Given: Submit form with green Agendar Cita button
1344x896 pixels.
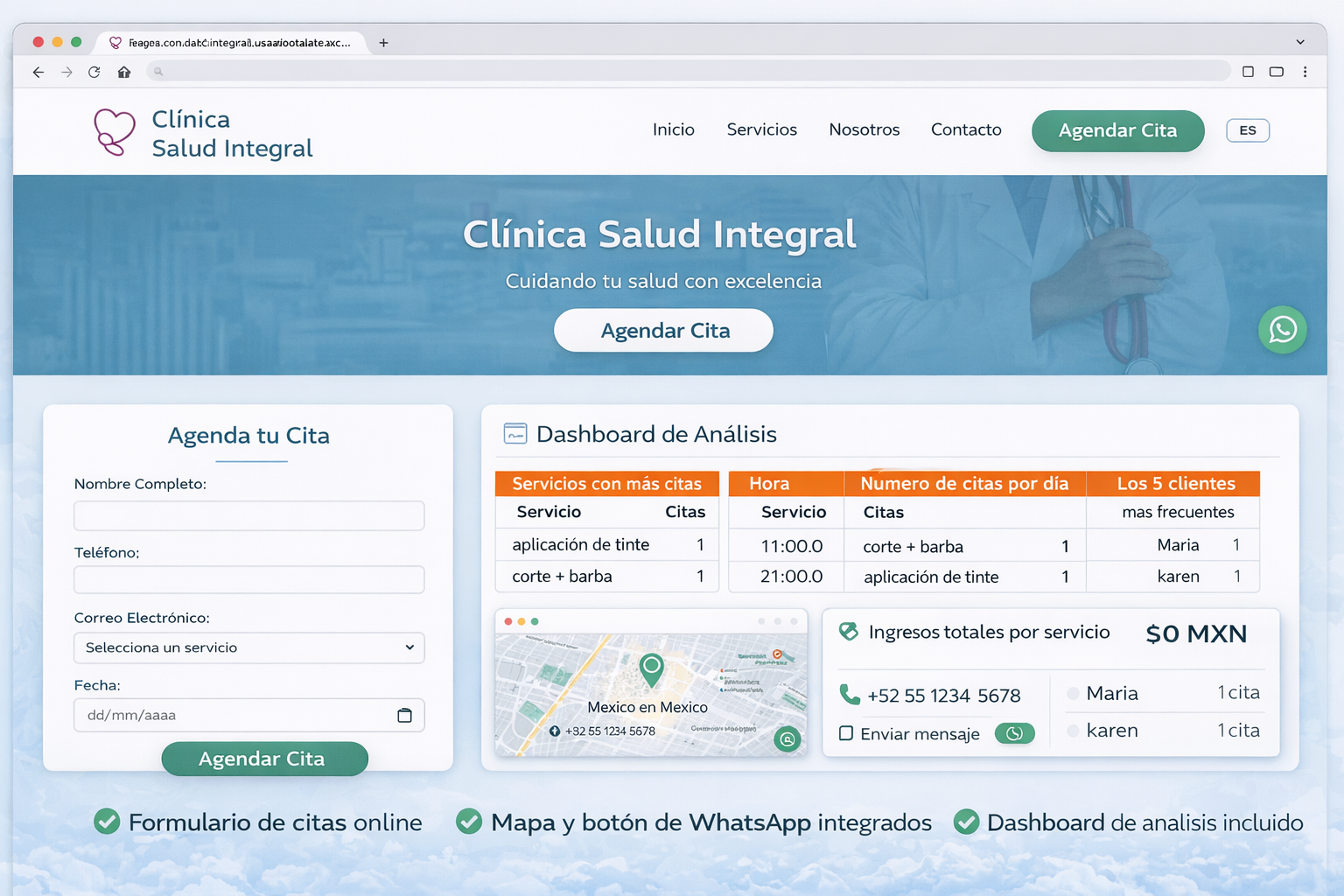Looking at the screenshot, I should (x=264, y=759).
